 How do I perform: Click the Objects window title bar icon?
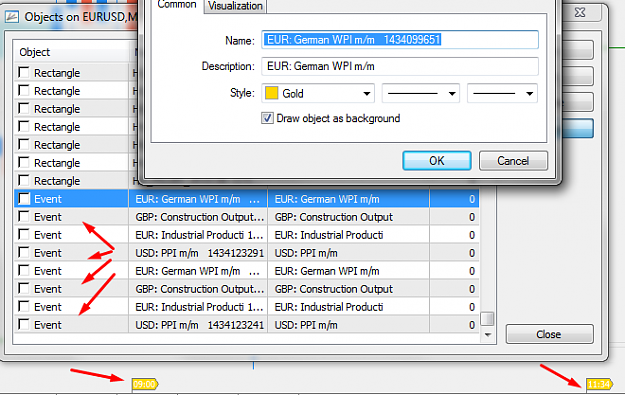coord(12,17)
